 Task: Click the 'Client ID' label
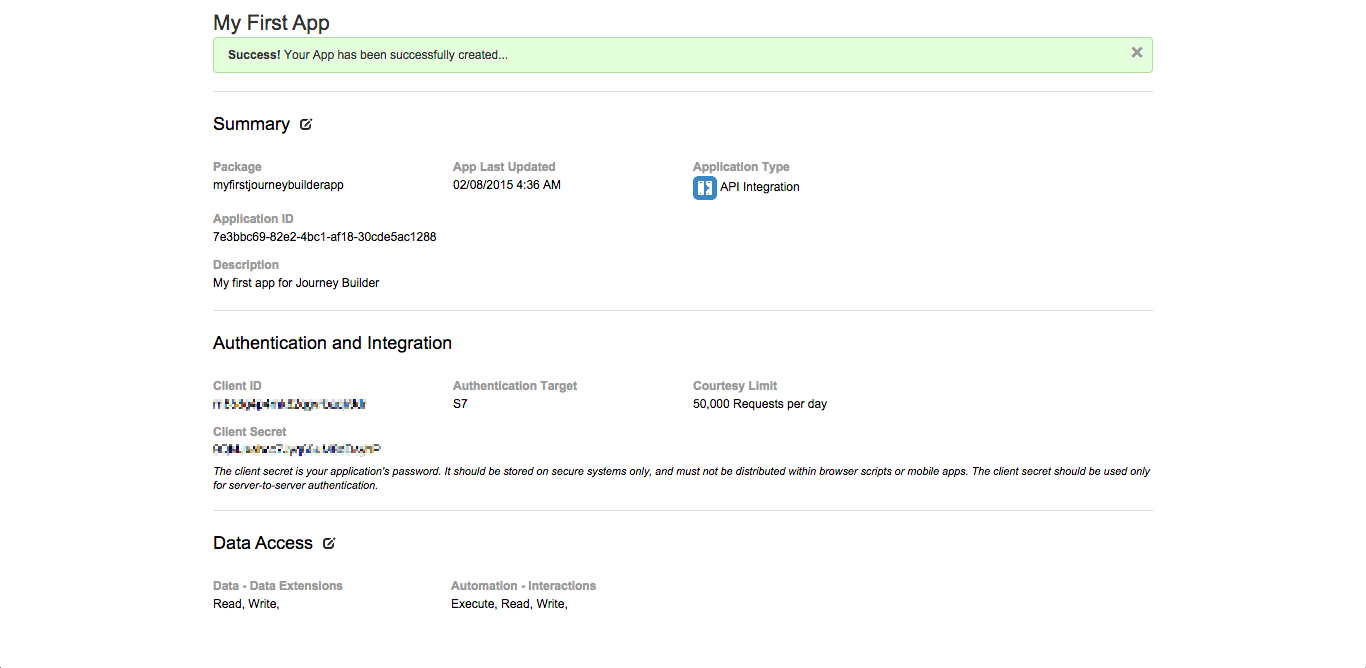(237, 386)
